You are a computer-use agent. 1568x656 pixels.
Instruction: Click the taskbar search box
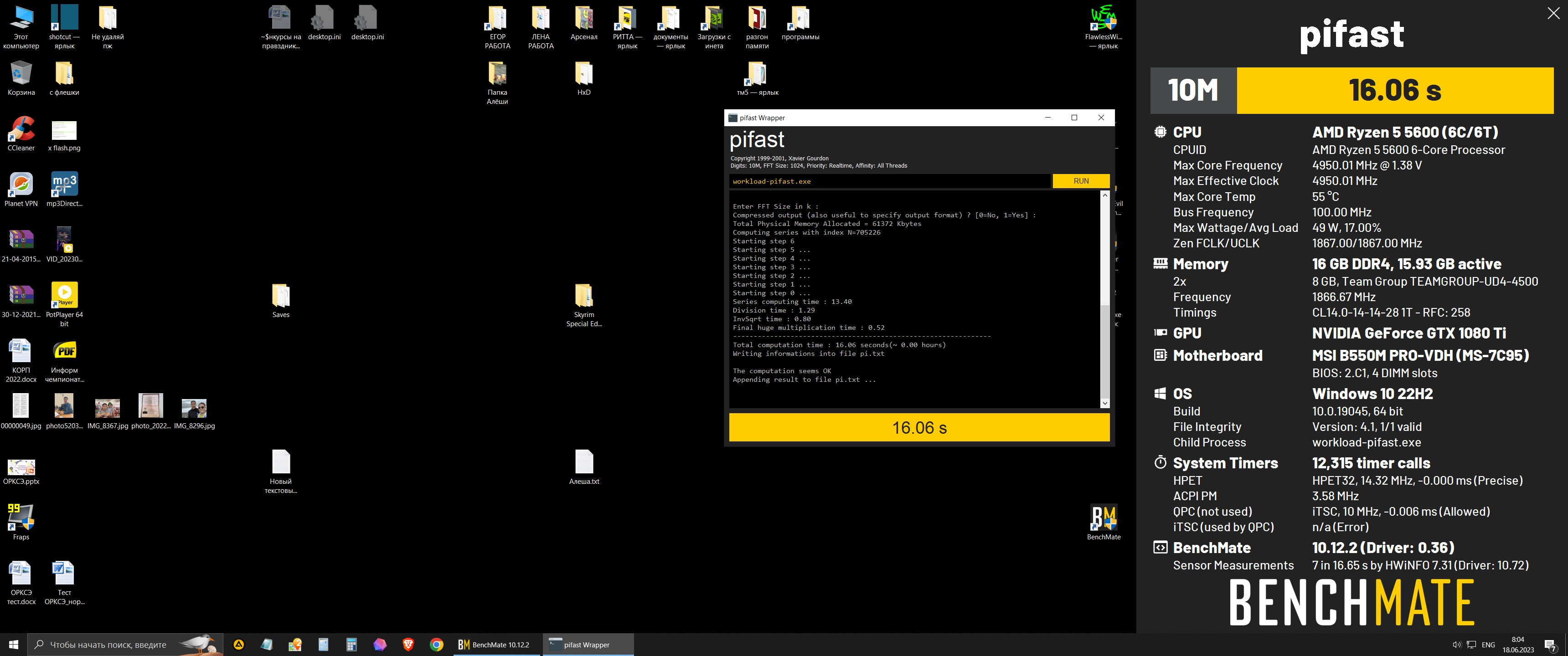(125, 645)
